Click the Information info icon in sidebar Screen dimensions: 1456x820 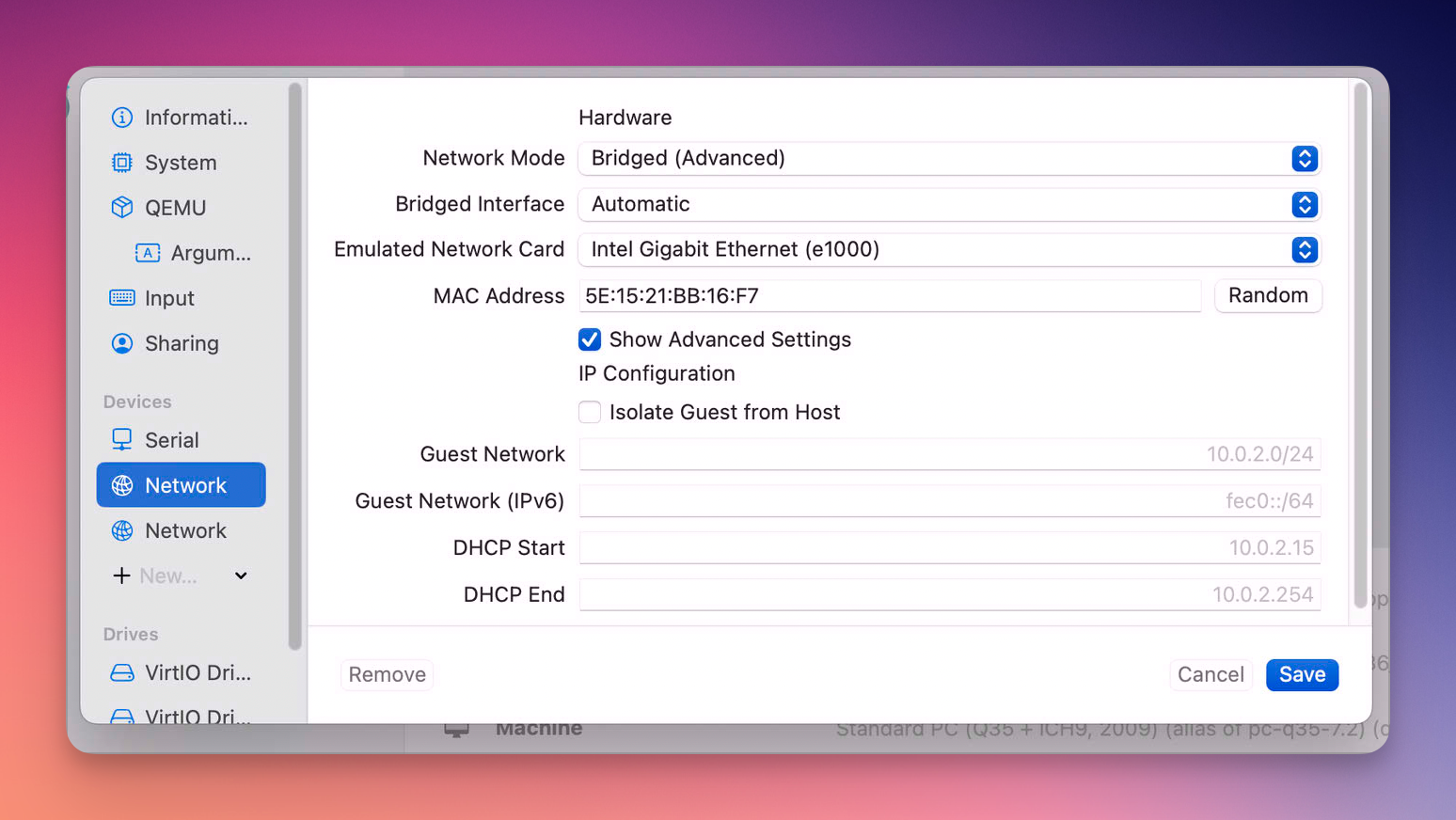click(122, 118)
